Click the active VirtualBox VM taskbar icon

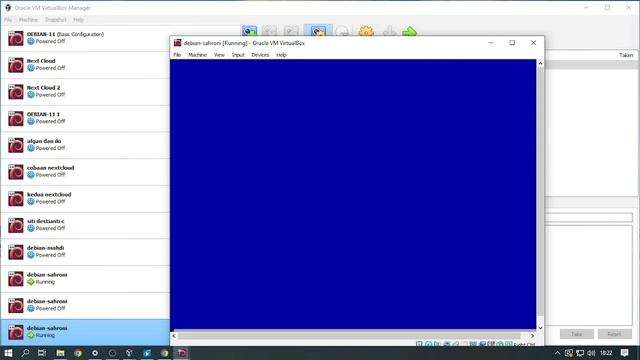182,353
